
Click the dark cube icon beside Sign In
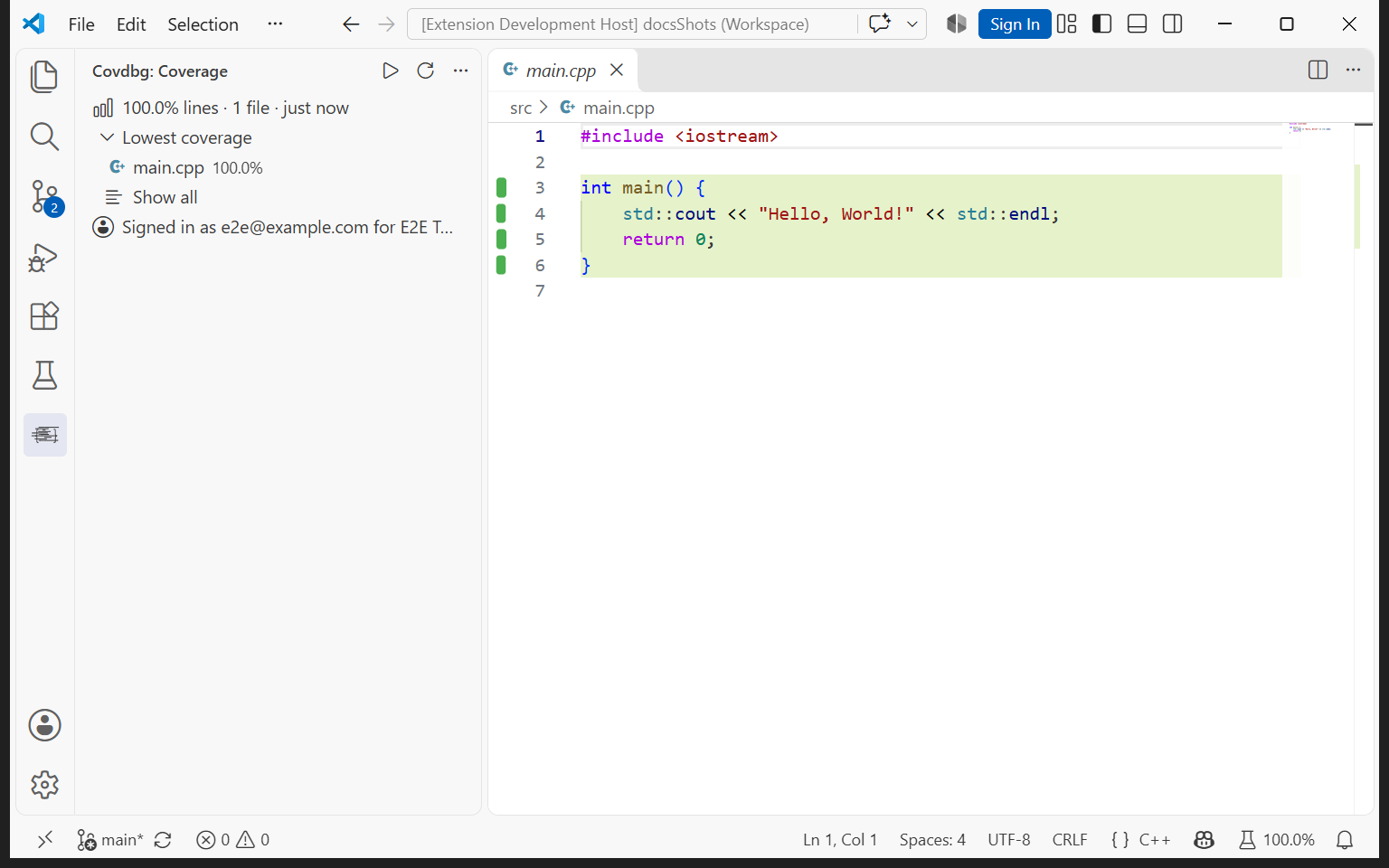957,24
